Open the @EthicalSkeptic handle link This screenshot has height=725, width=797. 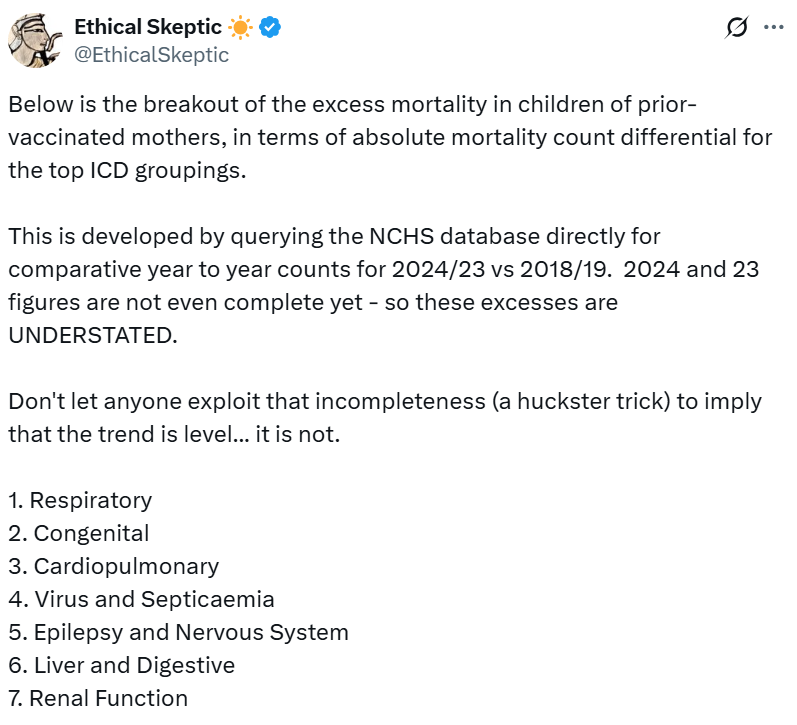pyautogui.click(x=152, y=55)
